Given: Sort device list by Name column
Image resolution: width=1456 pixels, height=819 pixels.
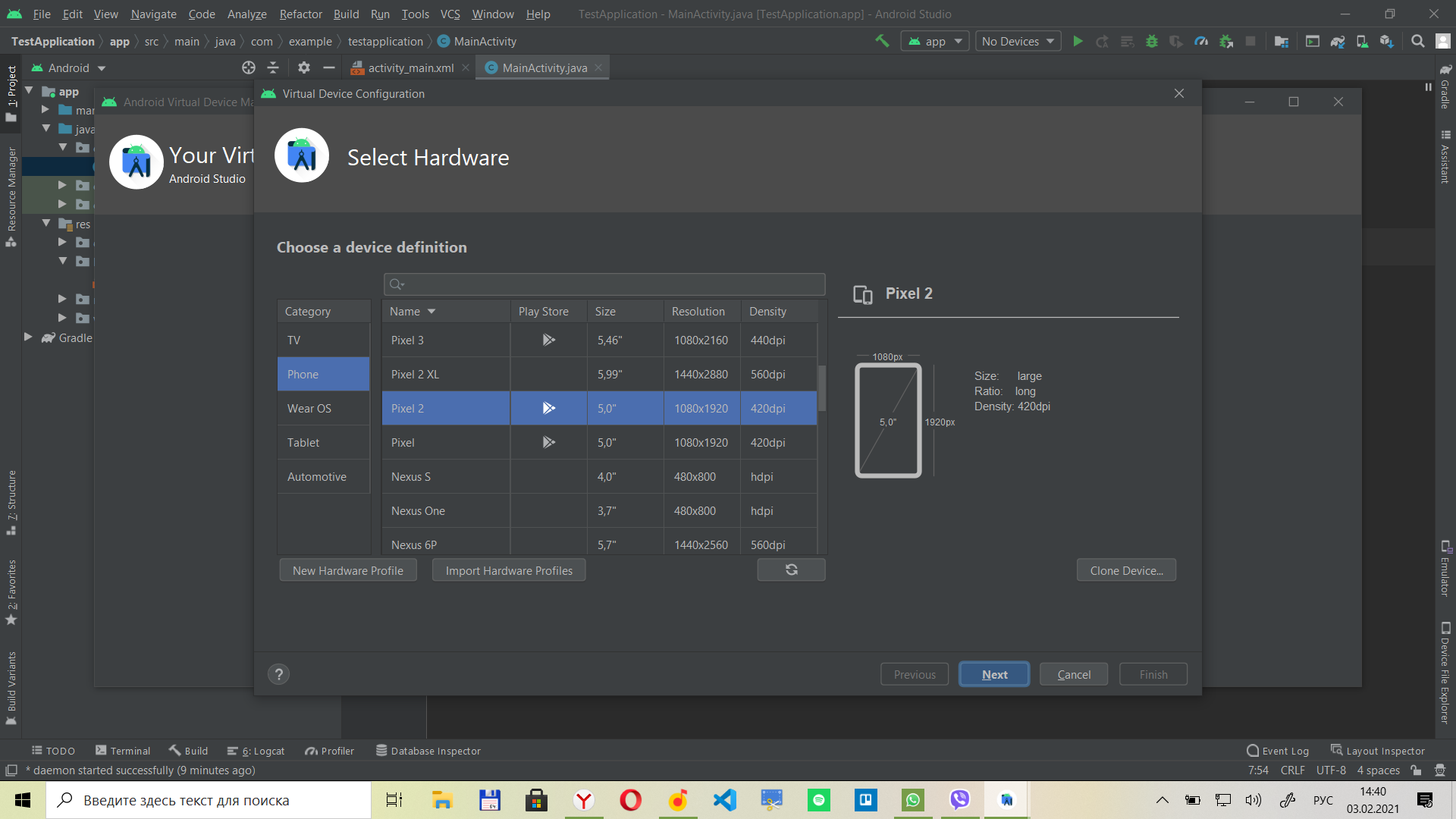Looking at the screenshot, I should point(445,311).
